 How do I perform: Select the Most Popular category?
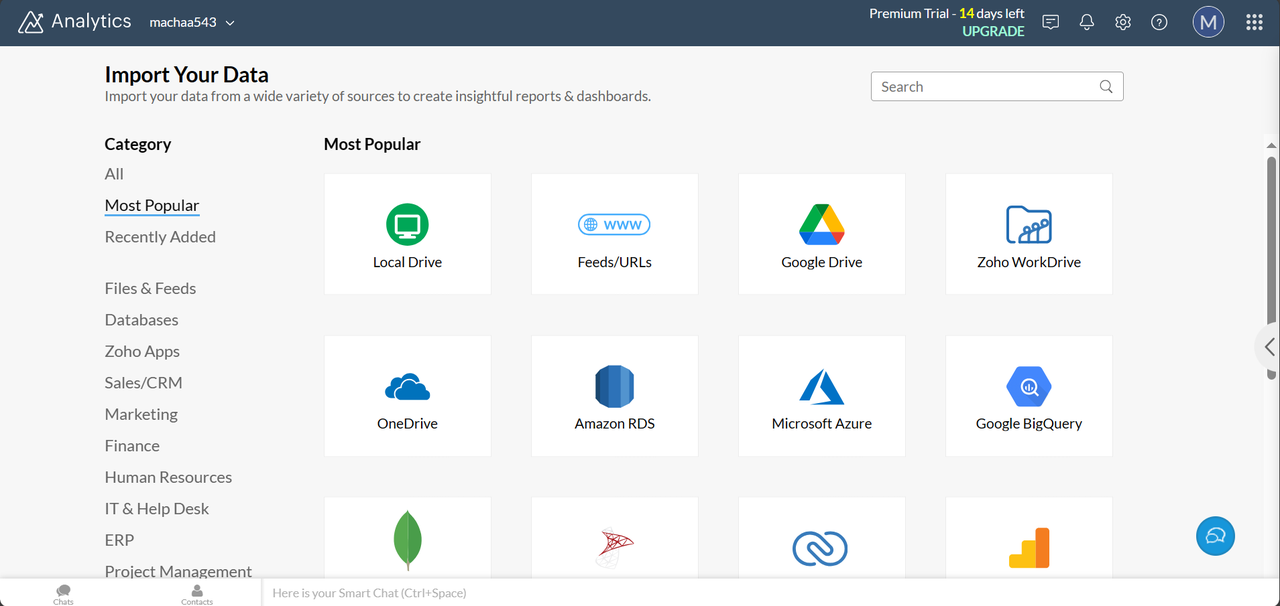coord(152,205)
